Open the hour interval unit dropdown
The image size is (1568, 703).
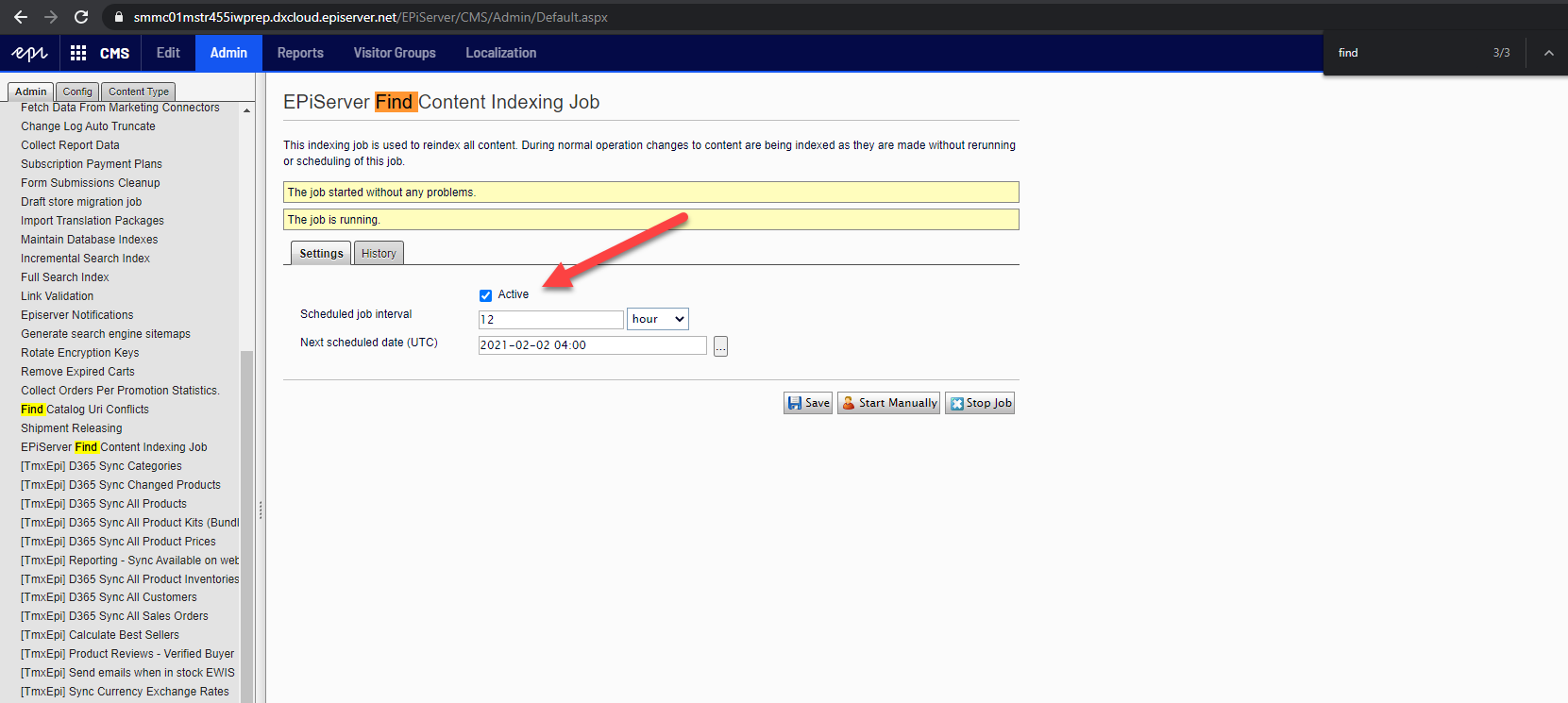point(658,319)
